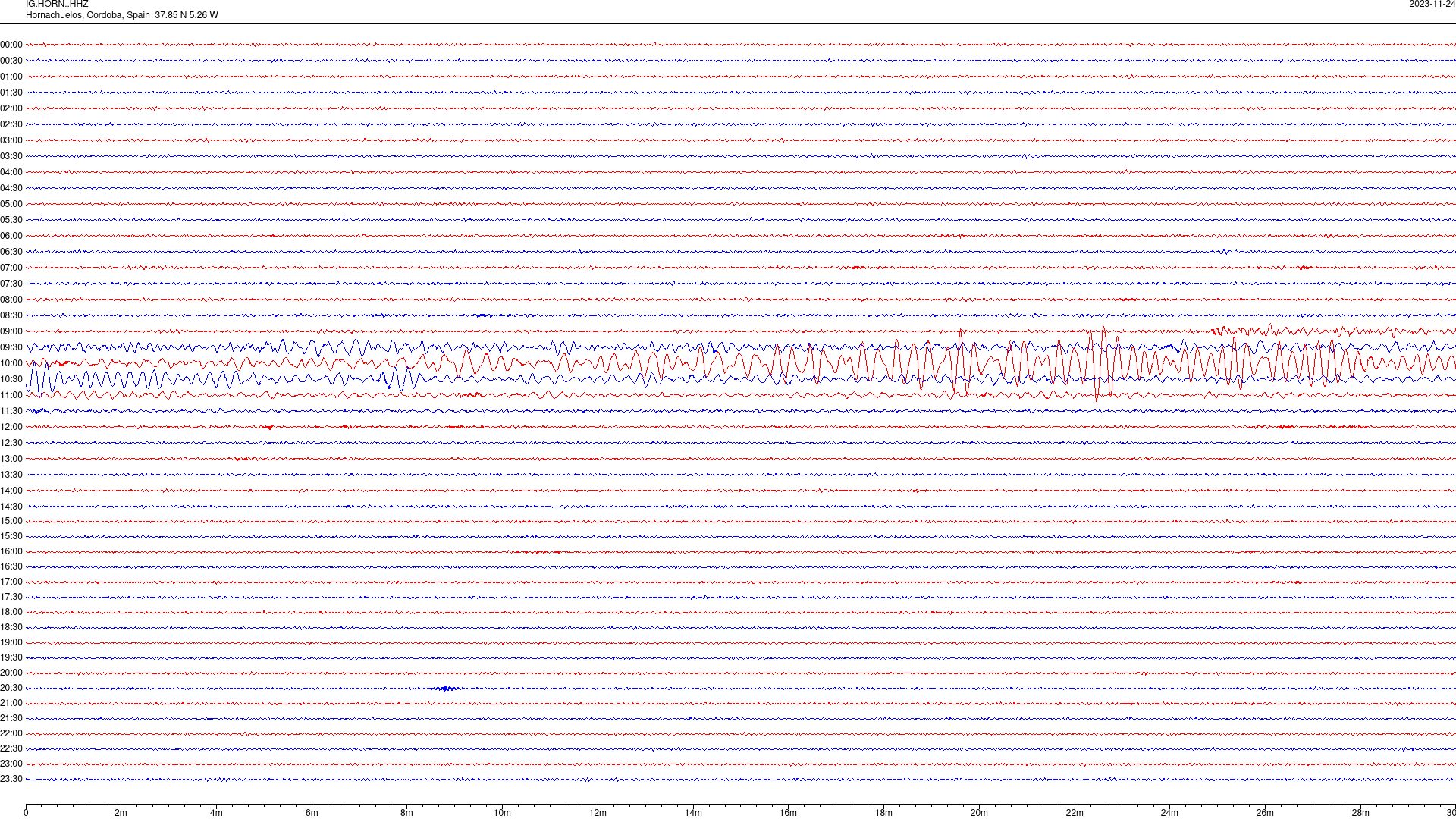
Task: Select the 10:00 time row label
Action: [x=11, y=363]
